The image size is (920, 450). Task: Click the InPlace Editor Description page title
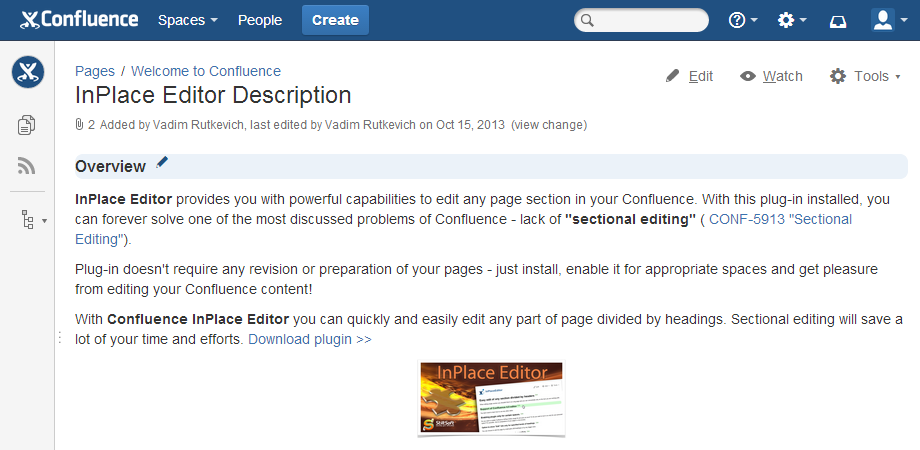pos(214,95)
